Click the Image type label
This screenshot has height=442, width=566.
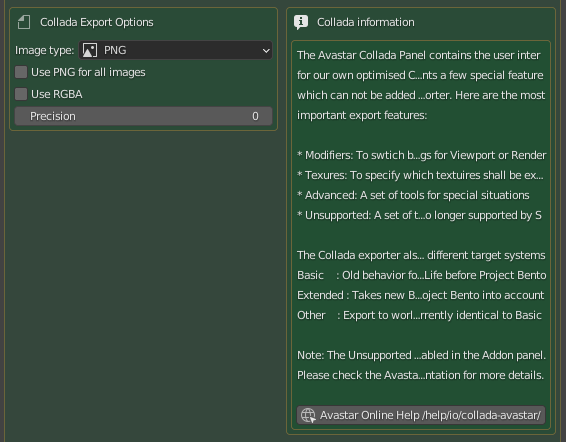(x=44, y=50)
